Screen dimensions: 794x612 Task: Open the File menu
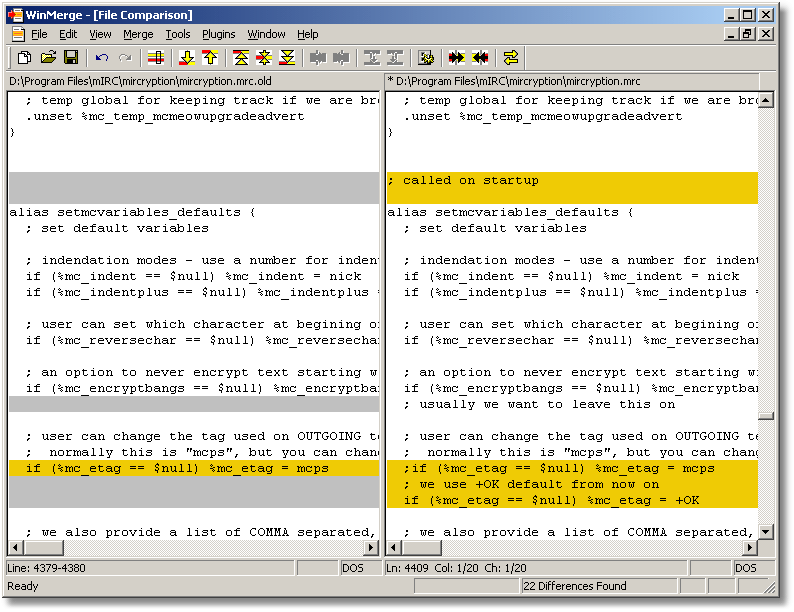click(x=39, y=34)
